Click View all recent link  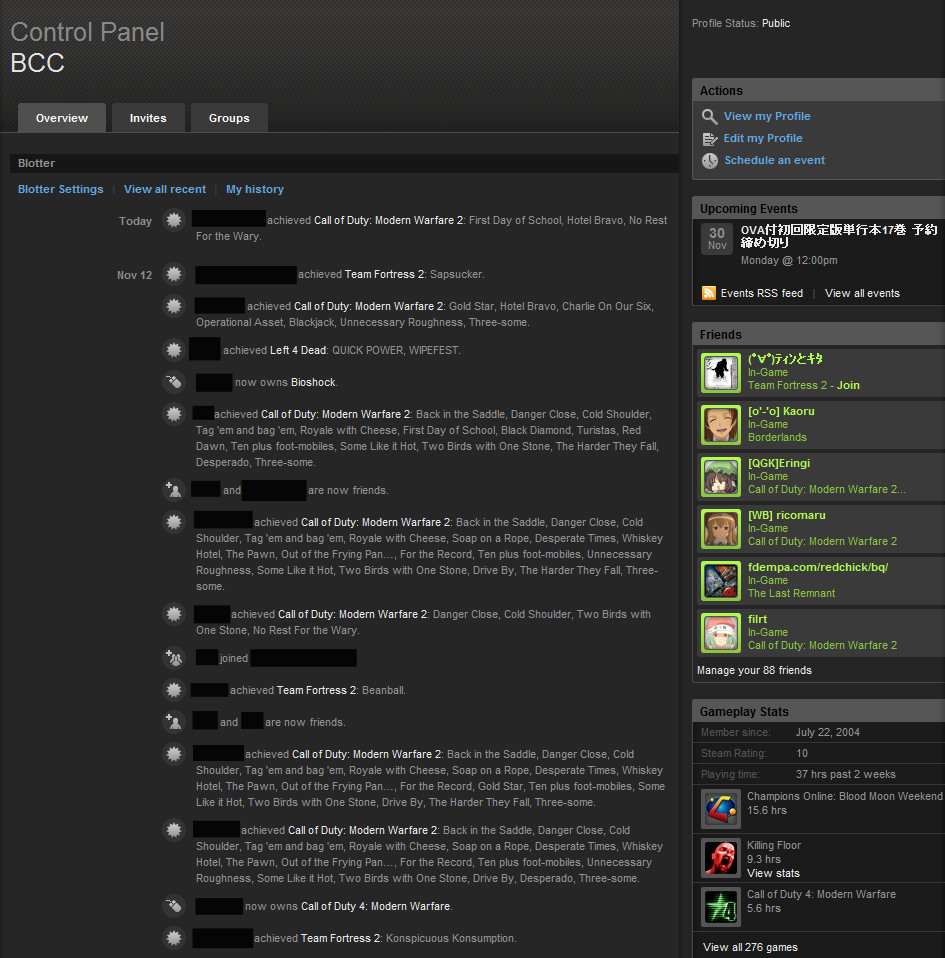click(x=165, y=189)
